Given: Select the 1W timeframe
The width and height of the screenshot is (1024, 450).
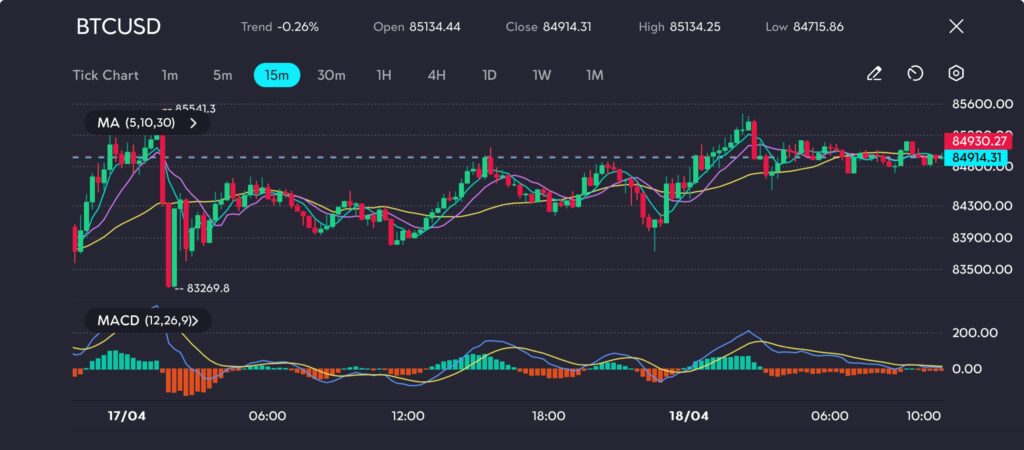Looking at the screenshot, I should point(542,75).
